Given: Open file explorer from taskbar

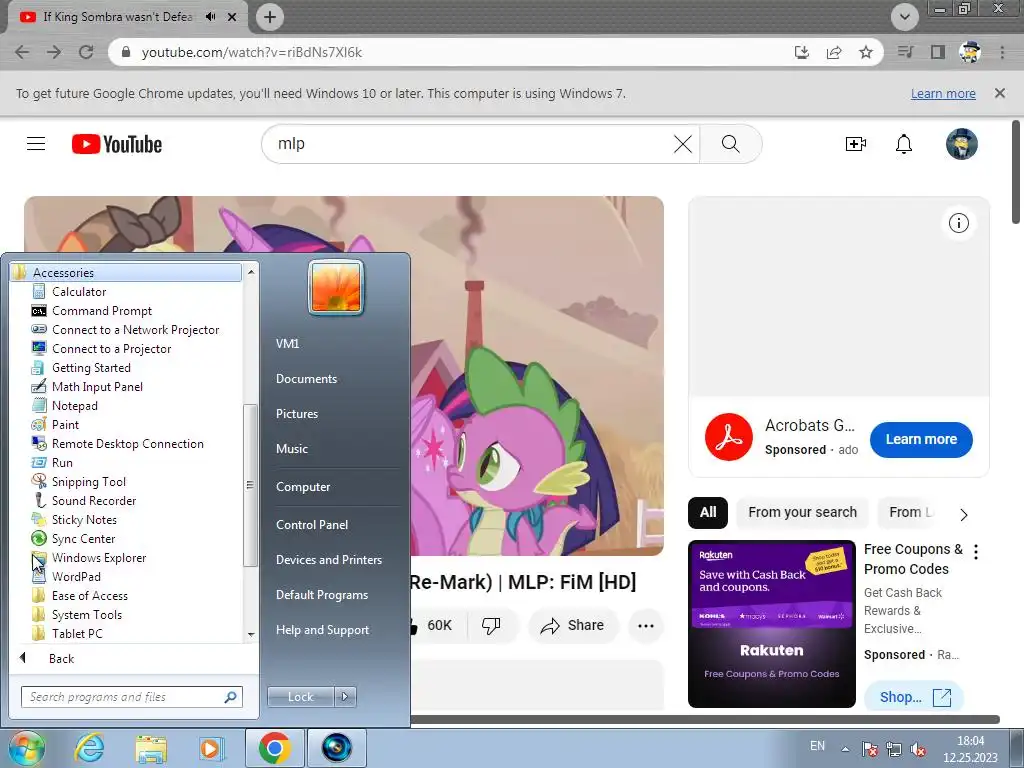Looking at the screenshot, I should pyautogui.click(x=151, y=748).
